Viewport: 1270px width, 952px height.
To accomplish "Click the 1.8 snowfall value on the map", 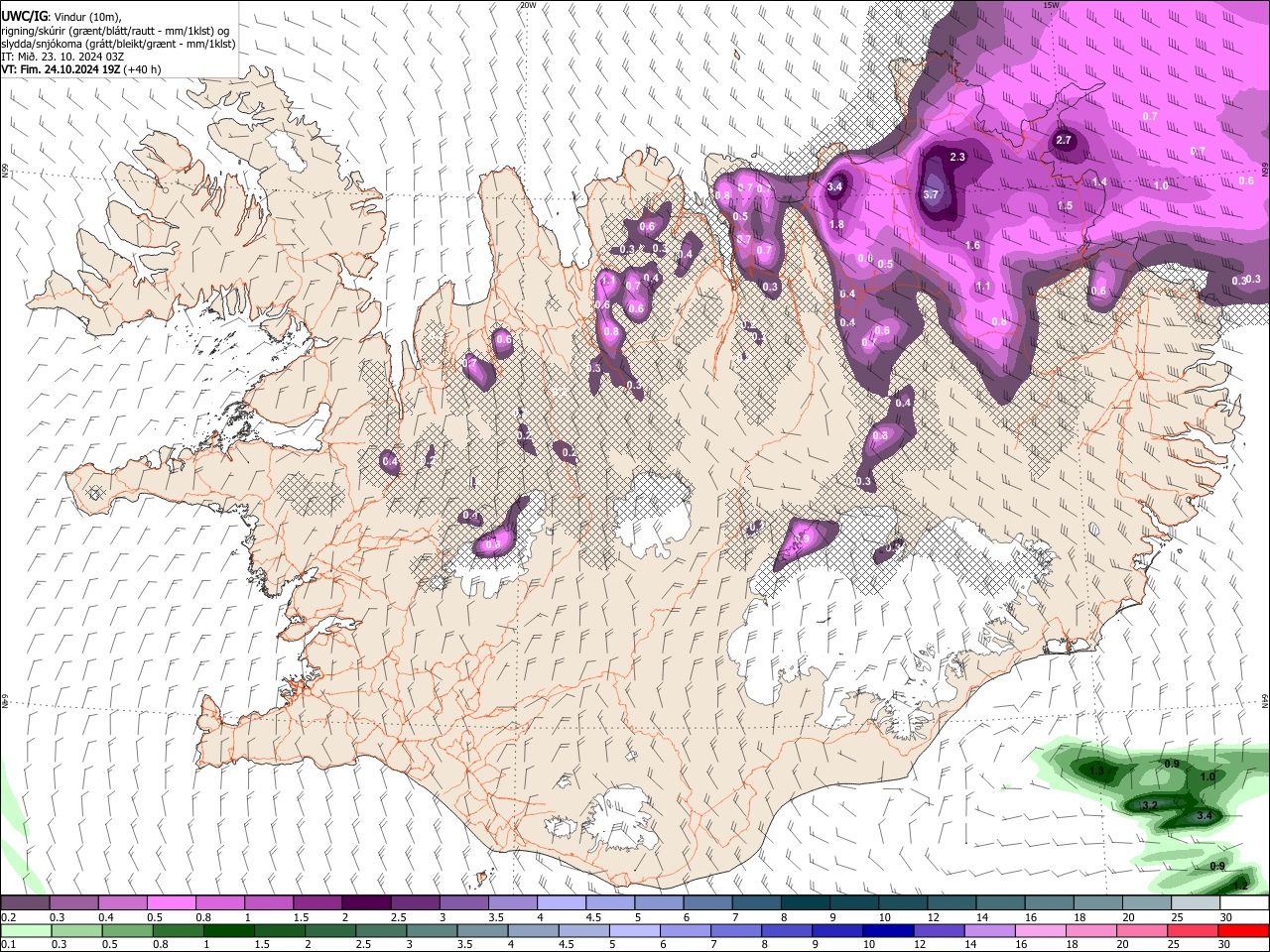I will 836,225.
